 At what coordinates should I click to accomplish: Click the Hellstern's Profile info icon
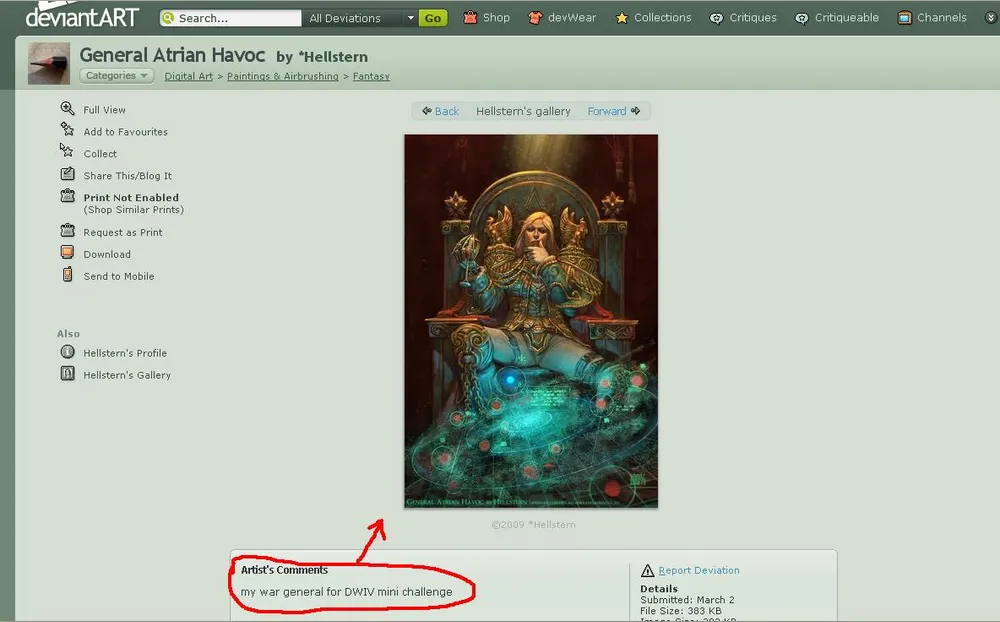pos(68,352)
